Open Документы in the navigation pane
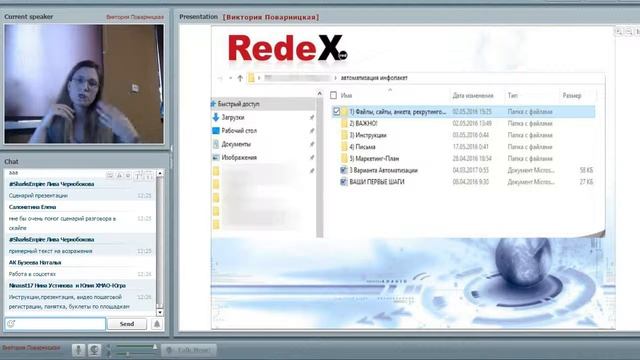This screenshot has height=360, width=640. pyautogui.click(x=236, y=144)
